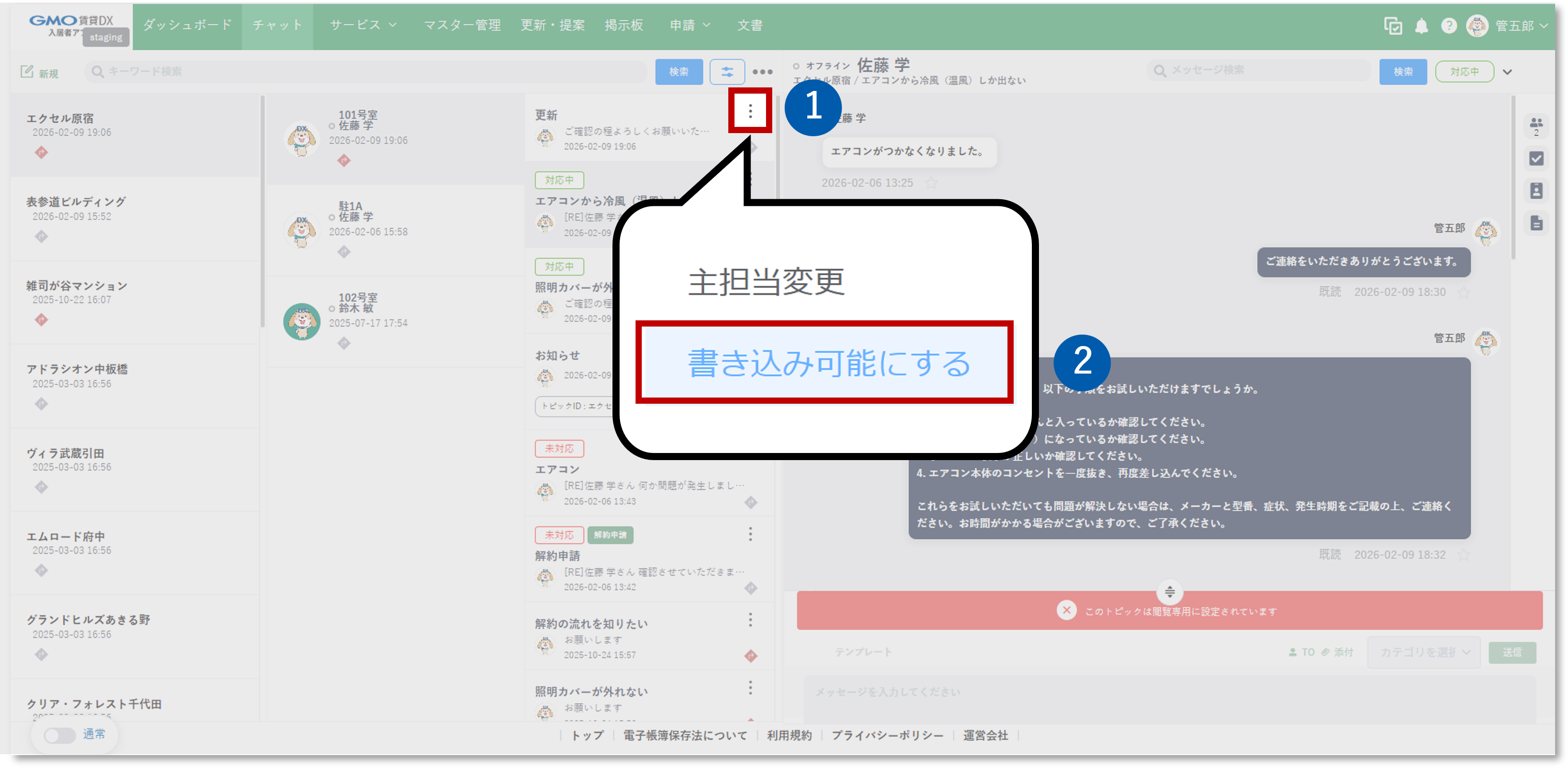Open the カテゴリを選択 dropdown
This screenshot has width=1568, height=768.
click(x=1423, y=652)
